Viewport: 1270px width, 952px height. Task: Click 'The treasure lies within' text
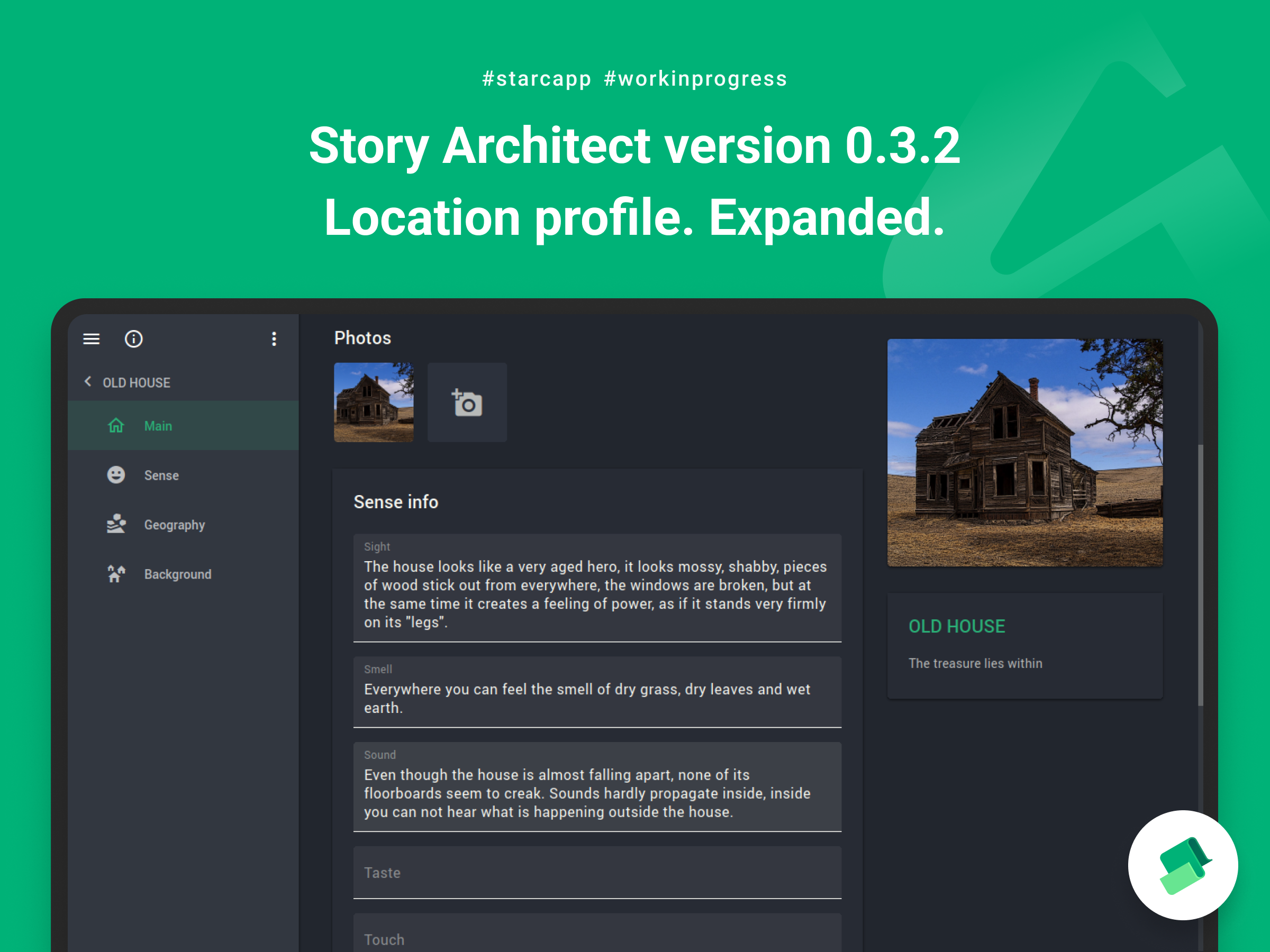click(x=975, y=663)
